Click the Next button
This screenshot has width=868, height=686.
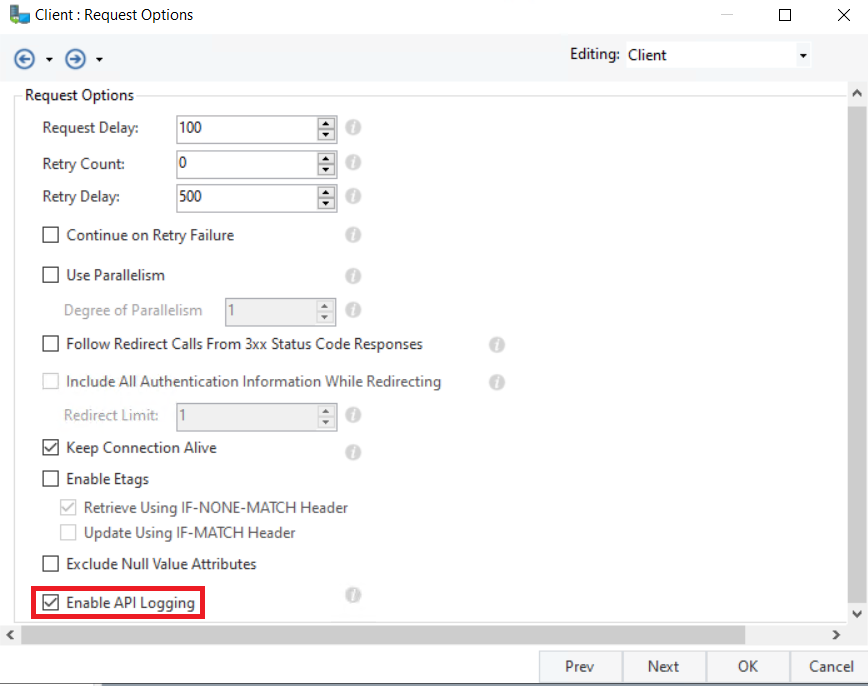(x=663, y=666)
